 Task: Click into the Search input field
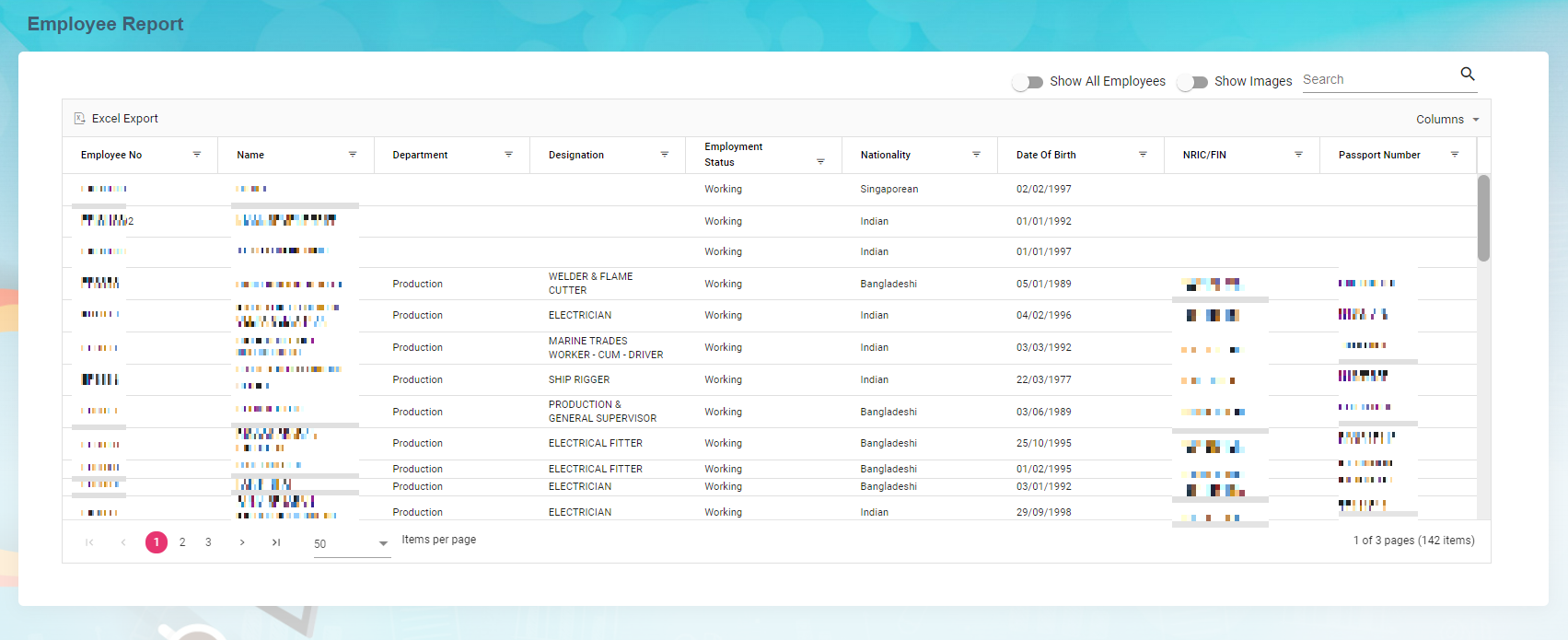(1376, 80)
